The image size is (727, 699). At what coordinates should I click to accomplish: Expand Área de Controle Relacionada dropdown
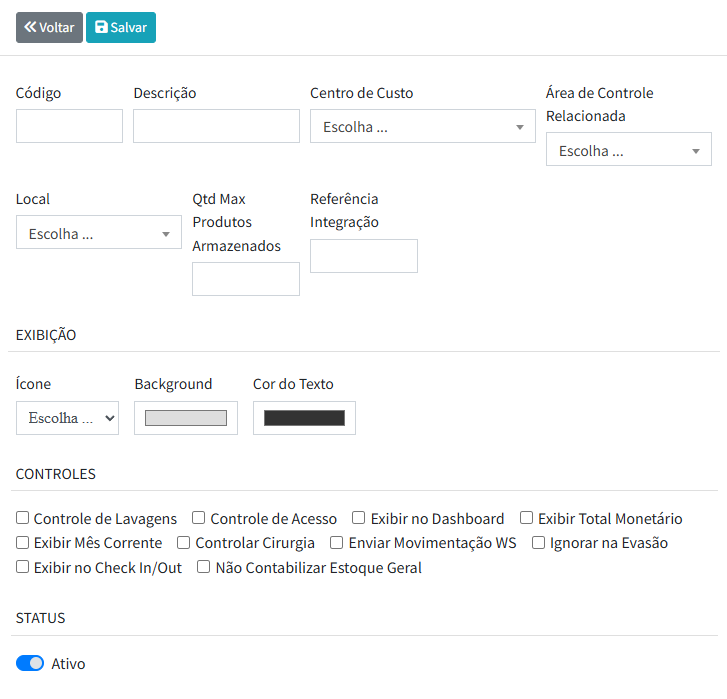(x=628, y=150)
